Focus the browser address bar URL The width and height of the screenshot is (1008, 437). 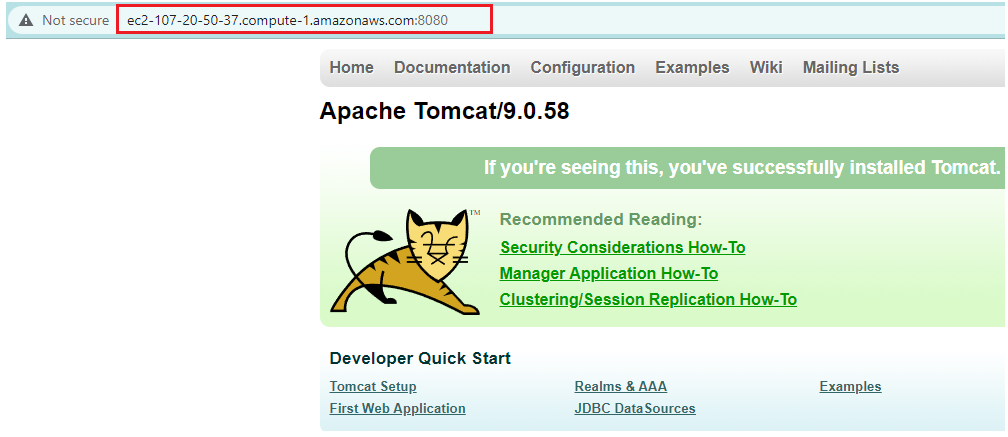coord(287,21)
